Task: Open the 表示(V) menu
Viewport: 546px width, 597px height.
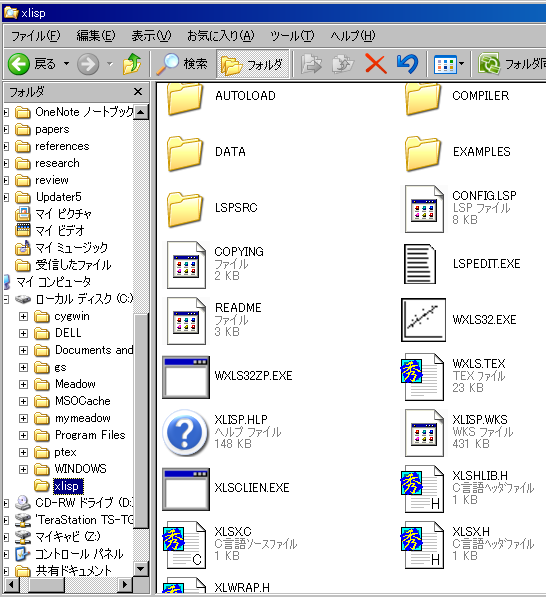Action: point(151,36)
